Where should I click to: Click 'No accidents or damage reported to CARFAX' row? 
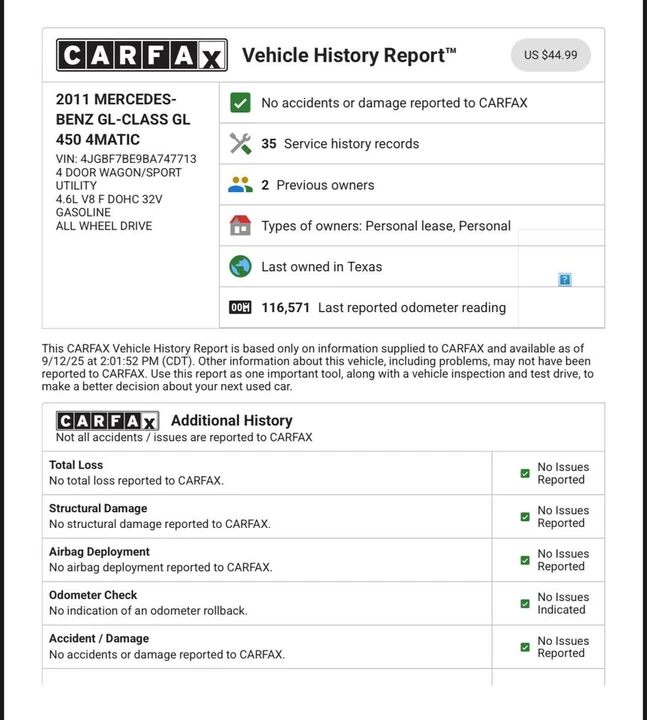[x=412, y=102]
